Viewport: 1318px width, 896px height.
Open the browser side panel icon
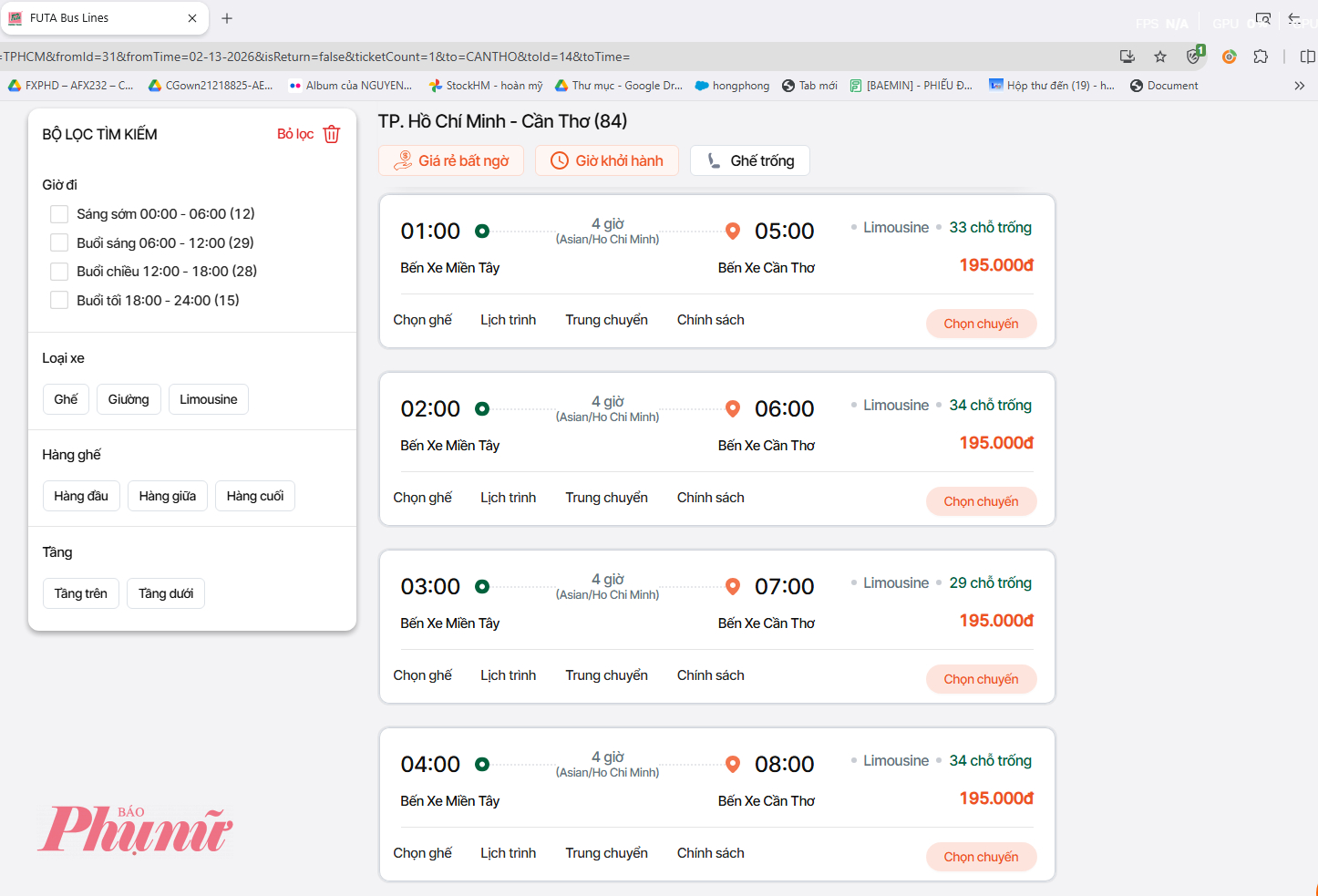pos(1307,57)
